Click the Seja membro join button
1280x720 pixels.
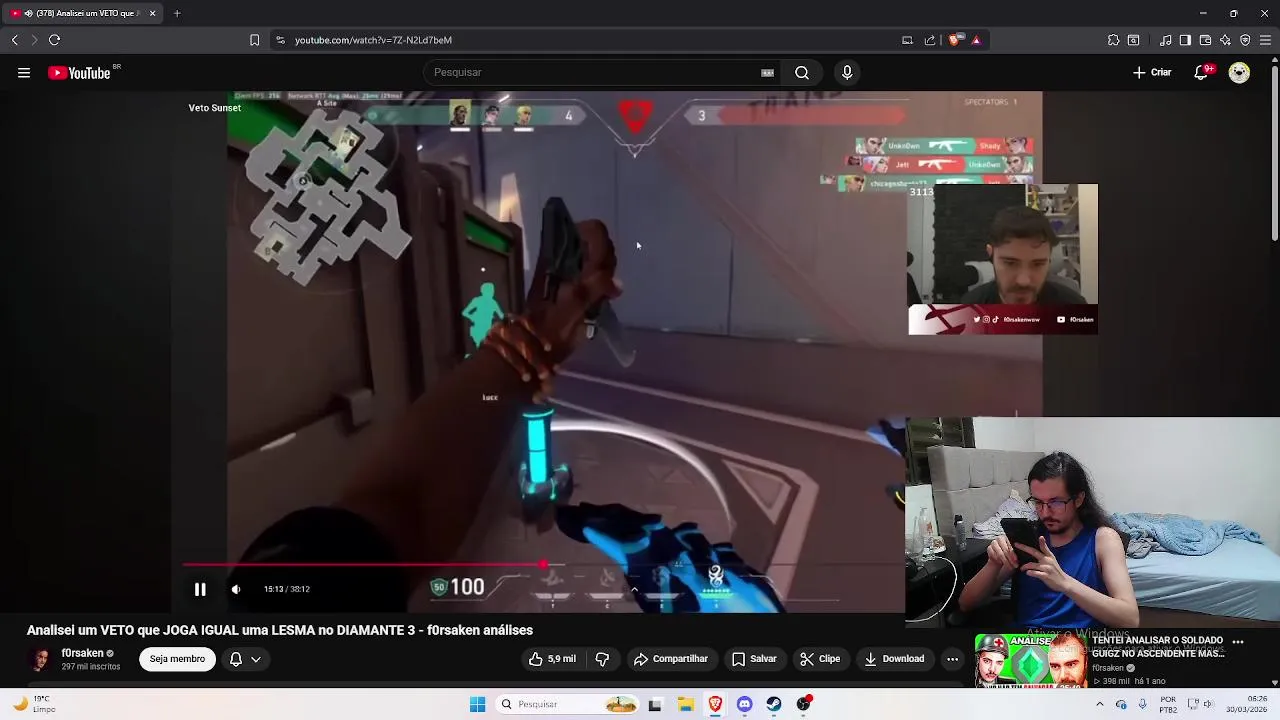click(177, 659)
